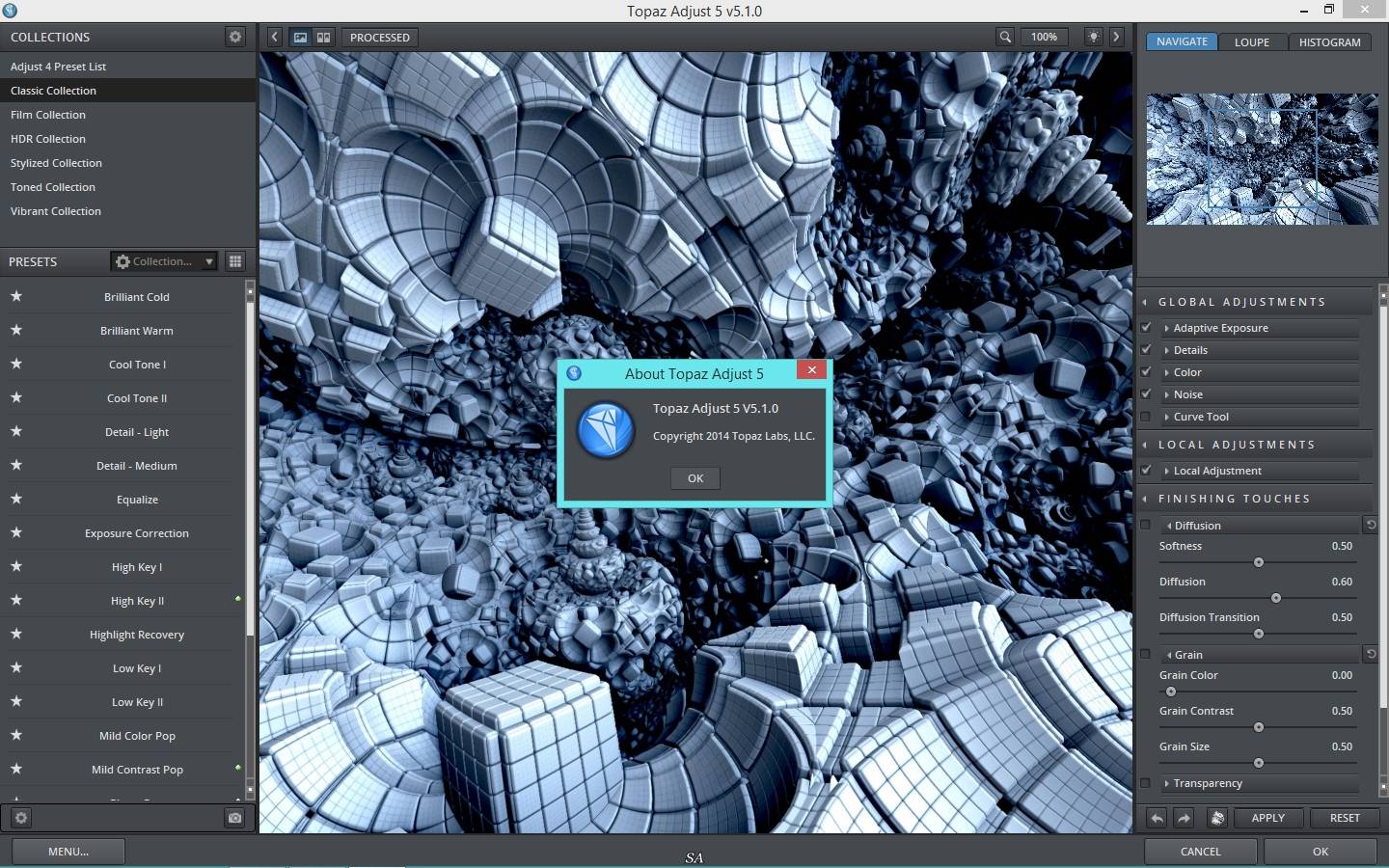Click OK in the About dialog
1389x868 pixels.
point(695,478)
